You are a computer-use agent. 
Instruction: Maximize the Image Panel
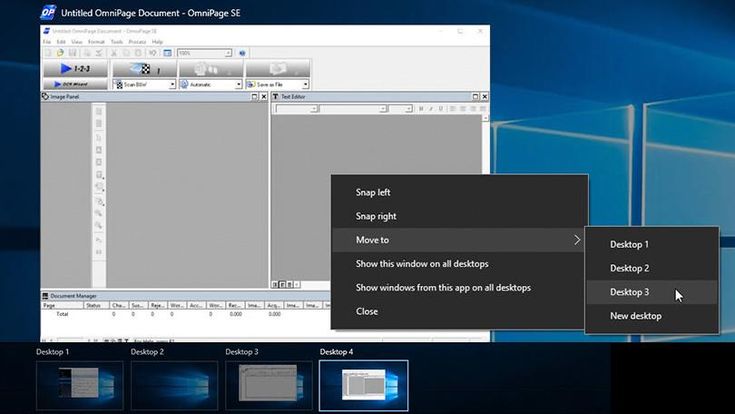coord(254,97)
